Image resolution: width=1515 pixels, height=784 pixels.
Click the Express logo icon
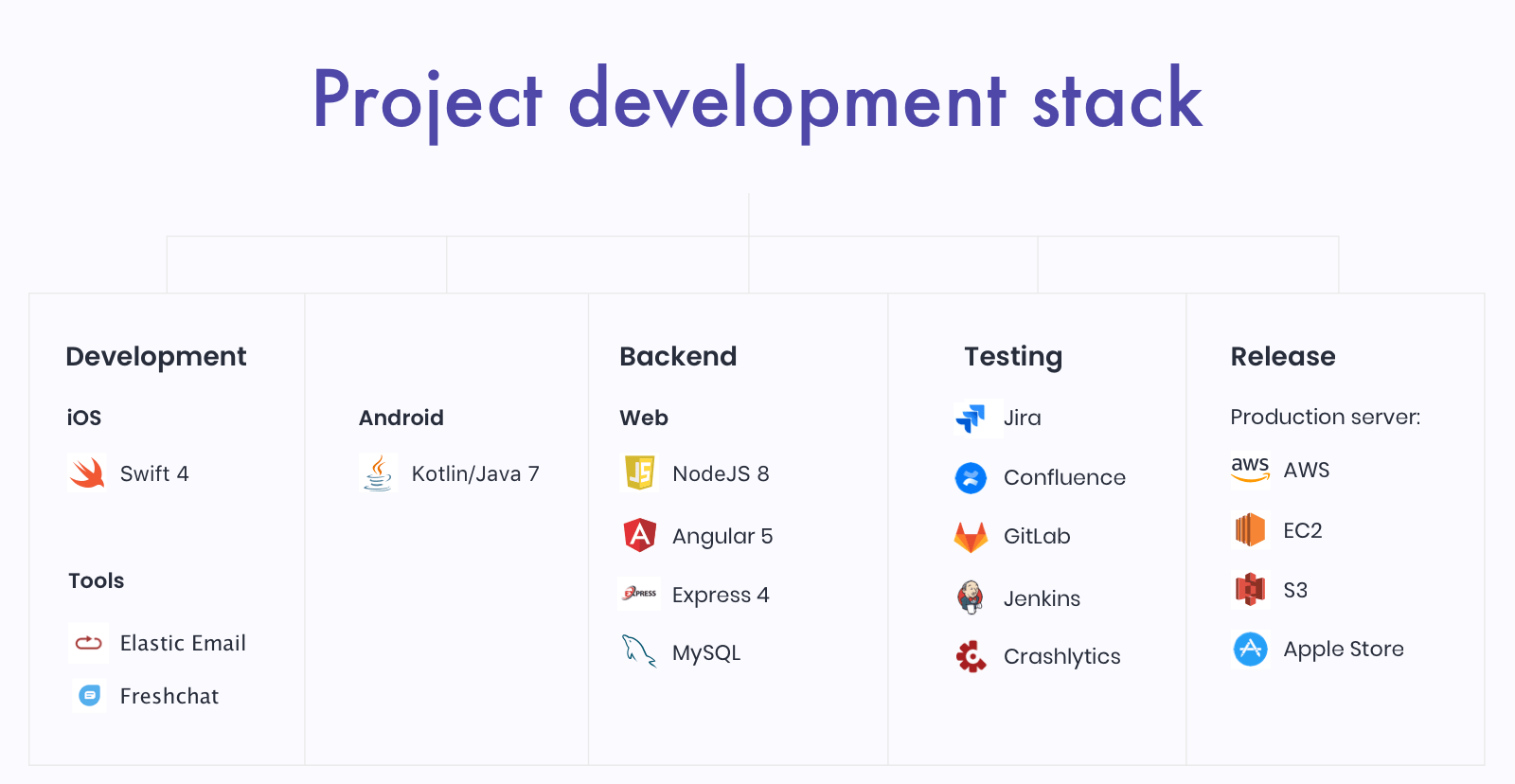point(639,594)
